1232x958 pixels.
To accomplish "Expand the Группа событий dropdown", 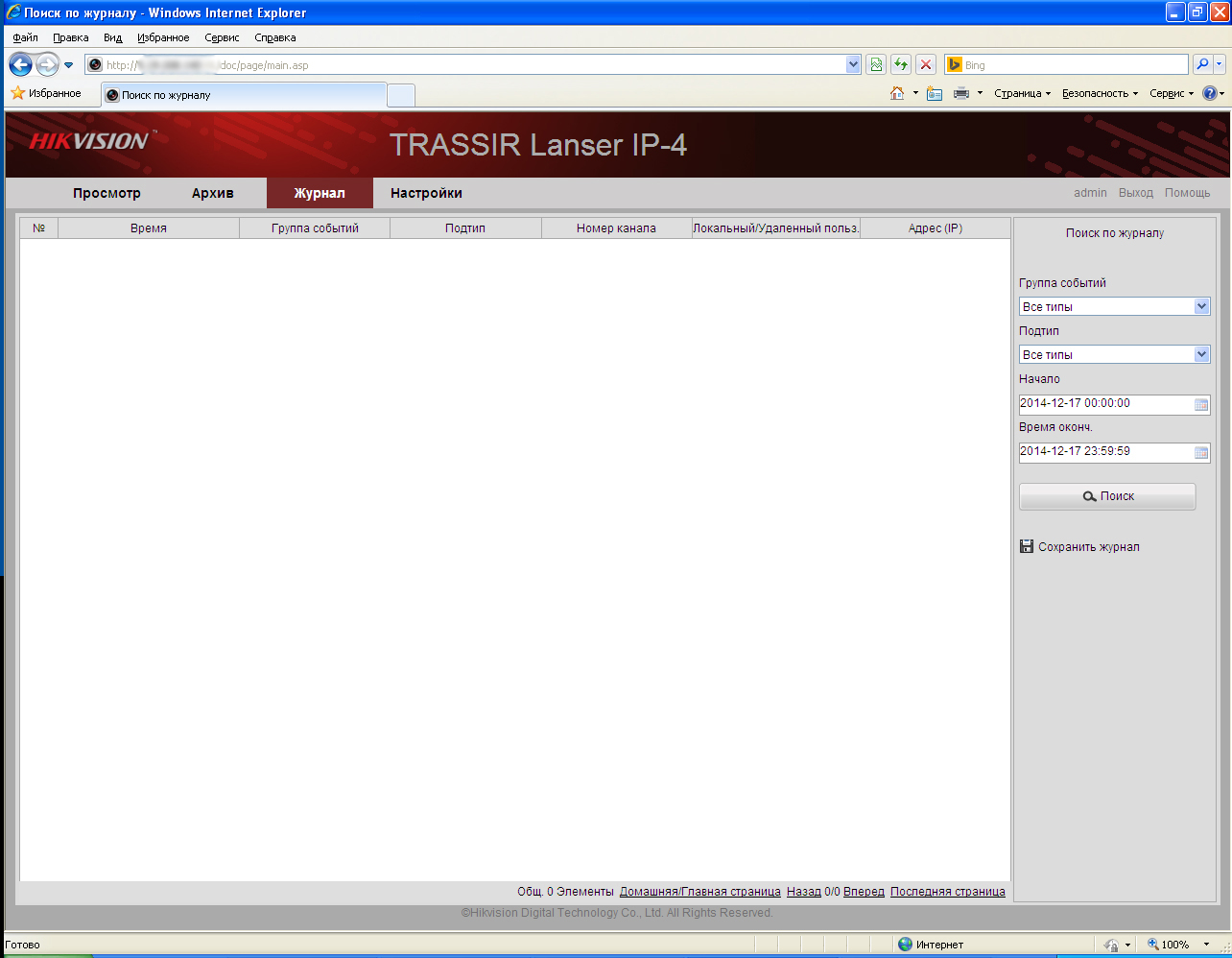I will point(1114,306).
